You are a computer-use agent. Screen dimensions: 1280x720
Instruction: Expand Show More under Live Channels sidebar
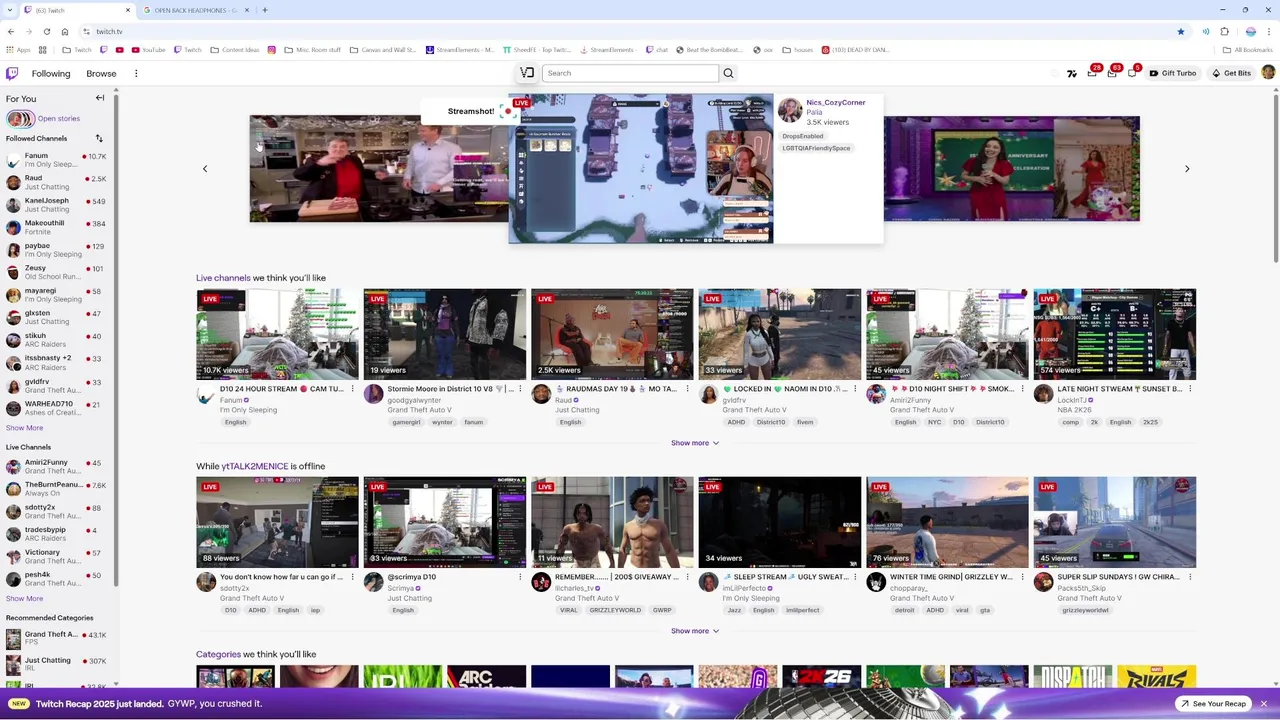tap(24, 599)
